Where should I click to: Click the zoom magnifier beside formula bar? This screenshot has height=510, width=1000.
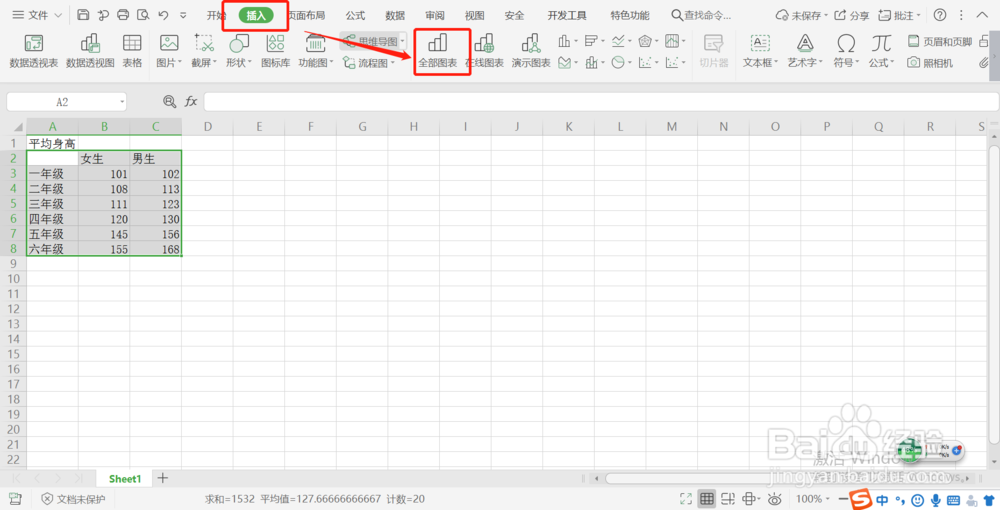169,101
